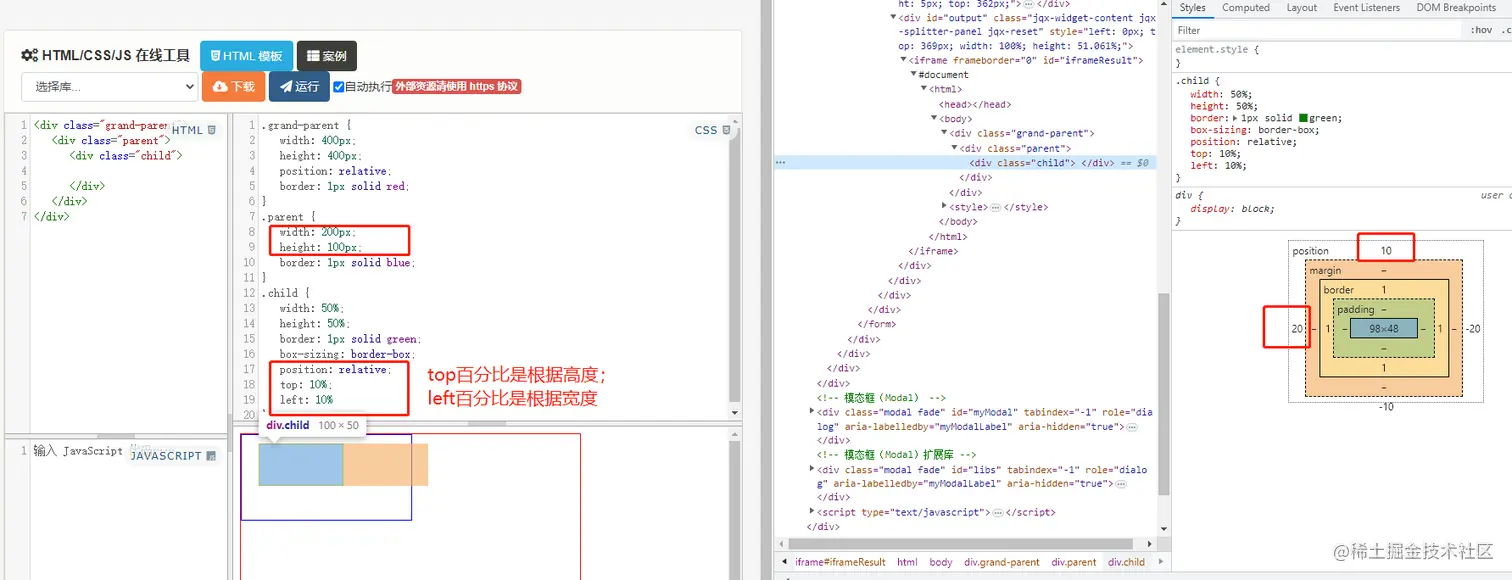Expand the div id="myModal" node

click(x=812, y=411)
